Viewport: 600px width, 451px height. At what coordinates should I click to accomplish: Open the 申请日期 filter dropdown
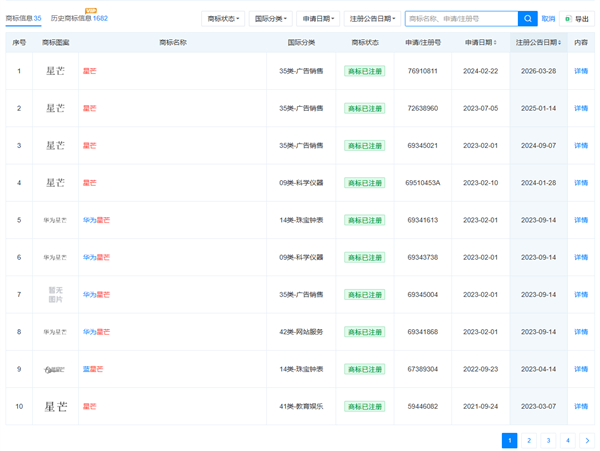pyautogui.click(x=318, y=19)
